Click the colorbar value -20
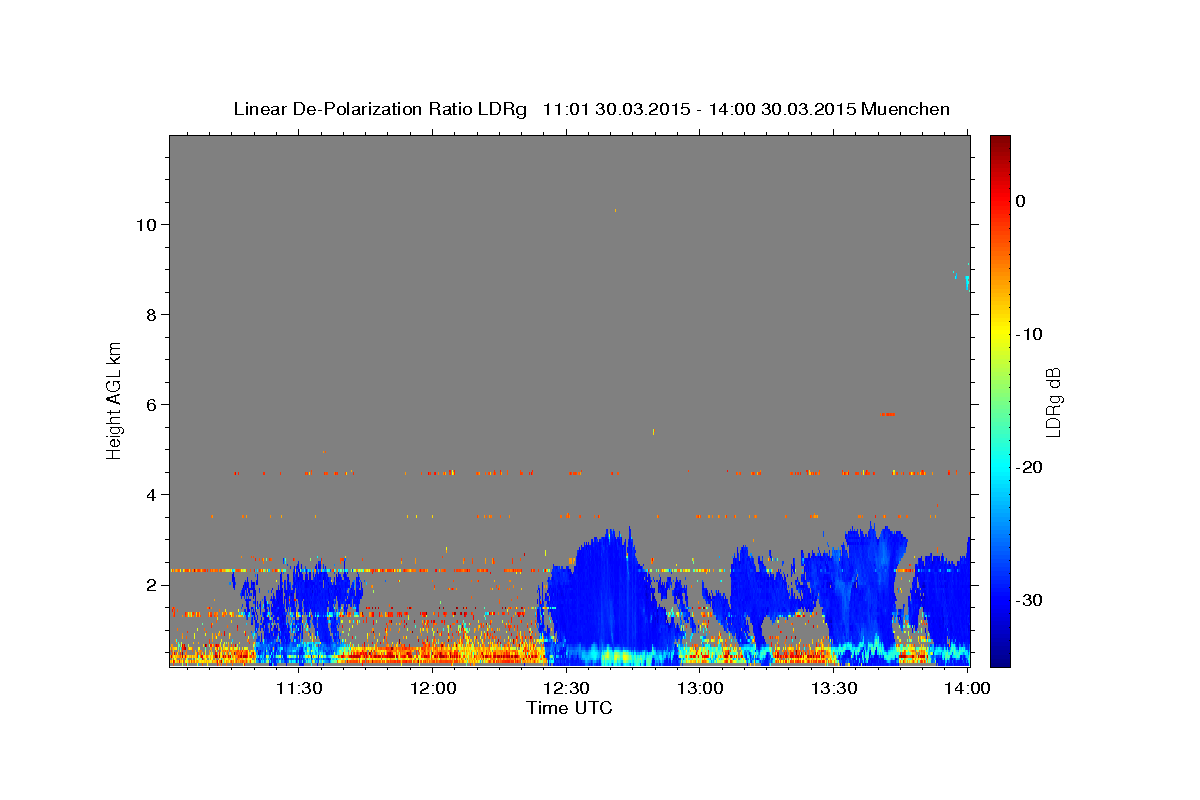The image size is (1200, 800). pos(1028,467)
